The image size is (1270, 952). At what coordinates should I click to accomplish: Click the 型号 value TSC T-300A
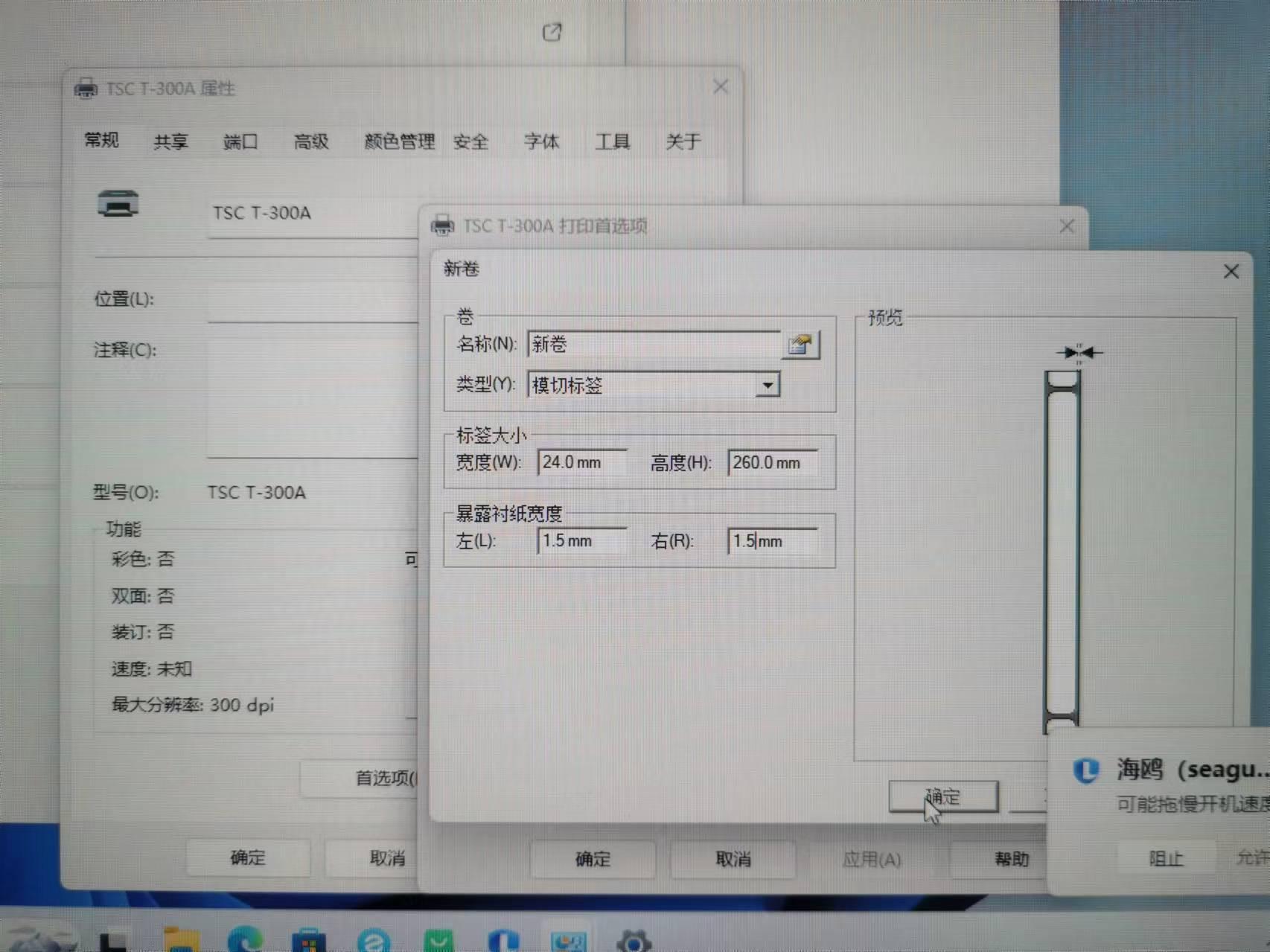(256, 493)
